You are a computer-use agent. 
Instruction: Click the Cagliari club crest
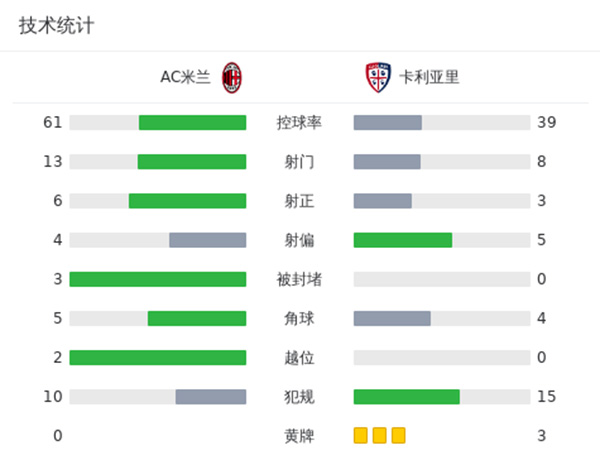tap(374, 77)
